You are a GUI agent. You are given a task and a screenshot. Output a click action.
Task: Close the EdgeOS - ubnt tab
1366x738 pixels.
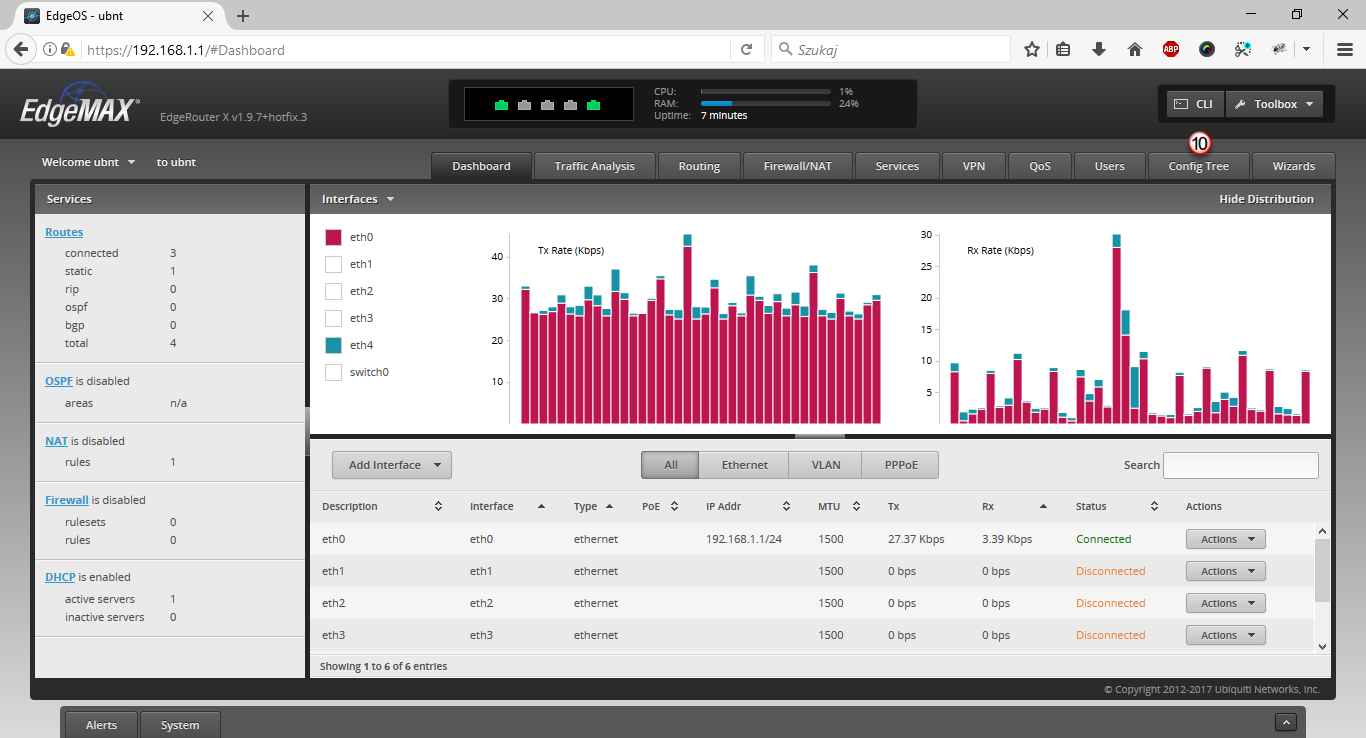[208, 16]
